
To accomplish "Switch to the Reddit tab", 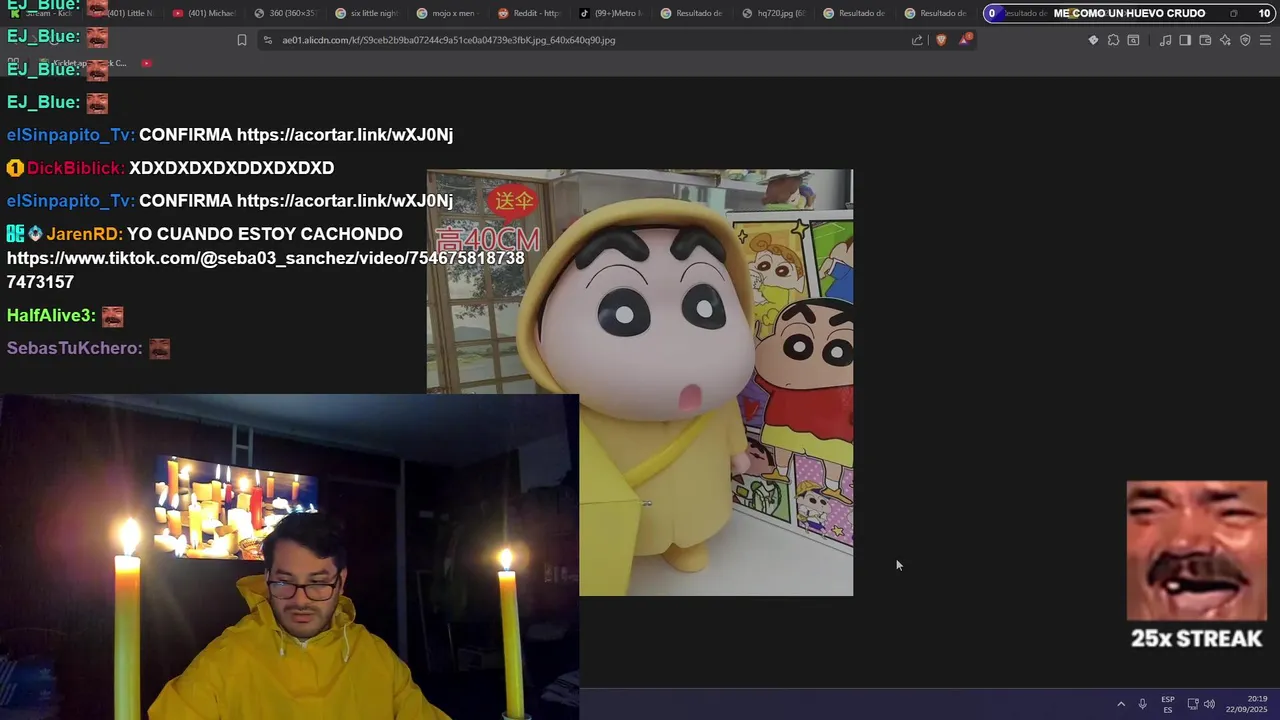I will [529, 13].
